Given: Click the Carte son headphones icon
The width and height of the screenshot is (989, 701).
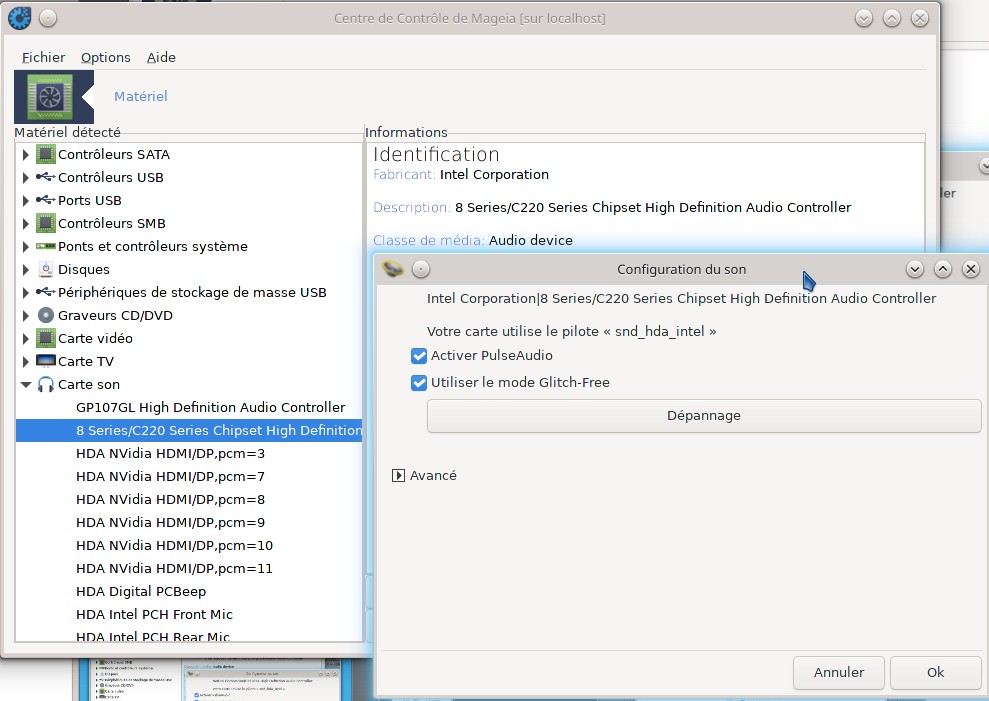Looking at the screenshot, I should 45,384.
